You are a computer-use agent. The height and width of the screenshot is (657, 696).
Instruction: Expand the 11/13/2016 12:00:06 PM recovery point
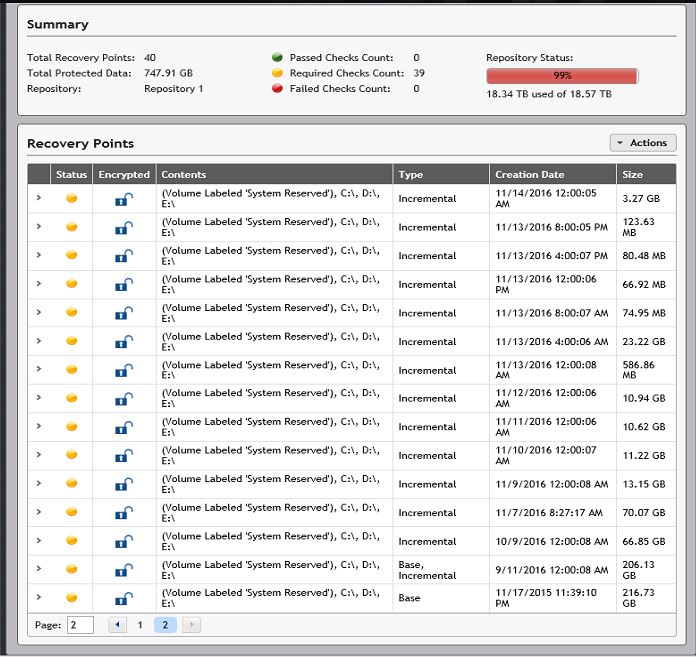[39, 284]
